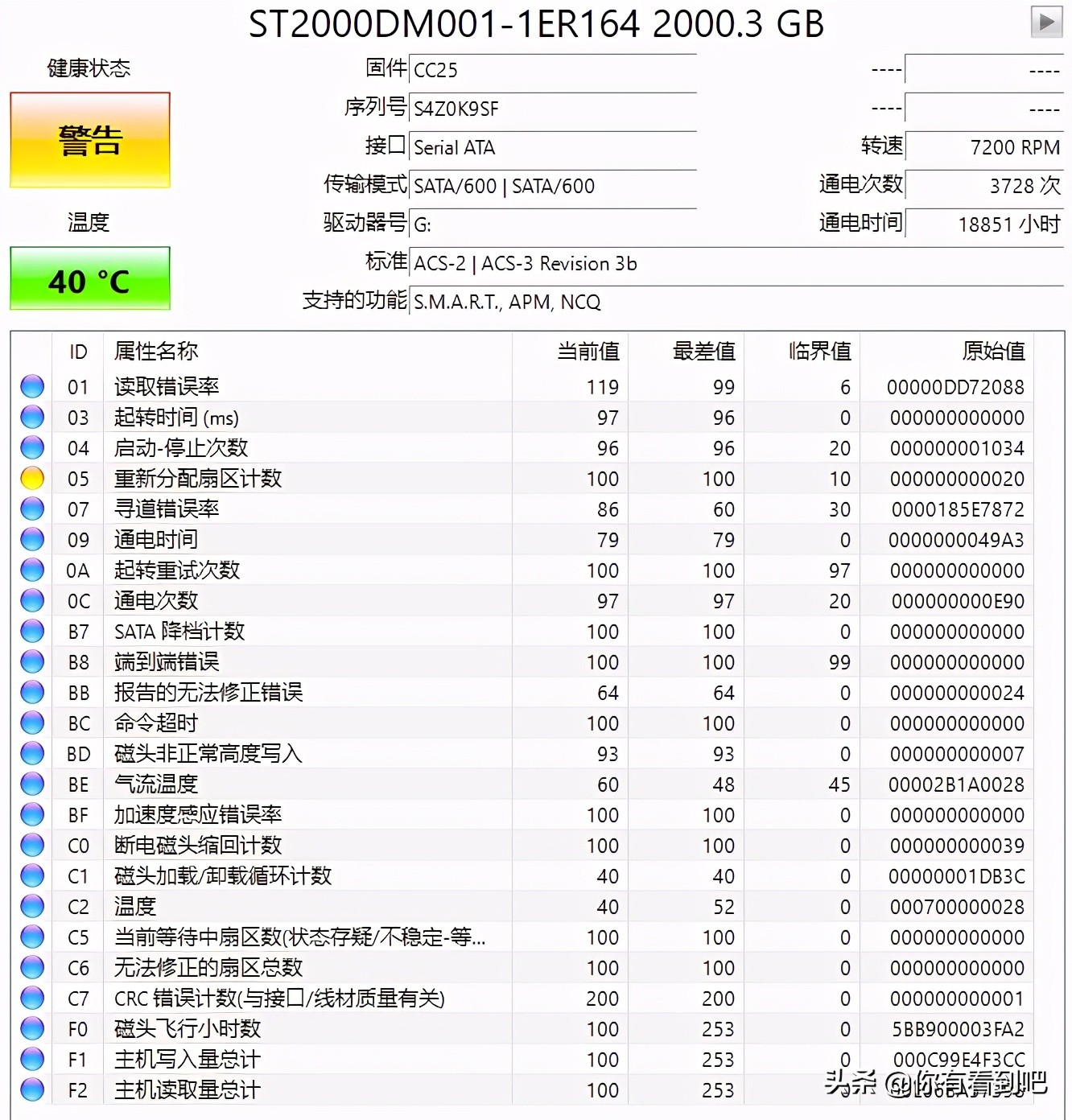Click the serial number field S4Z0K9SF
The width and height of the screenshot is (1072, 1120).
(x=554, y=109)
